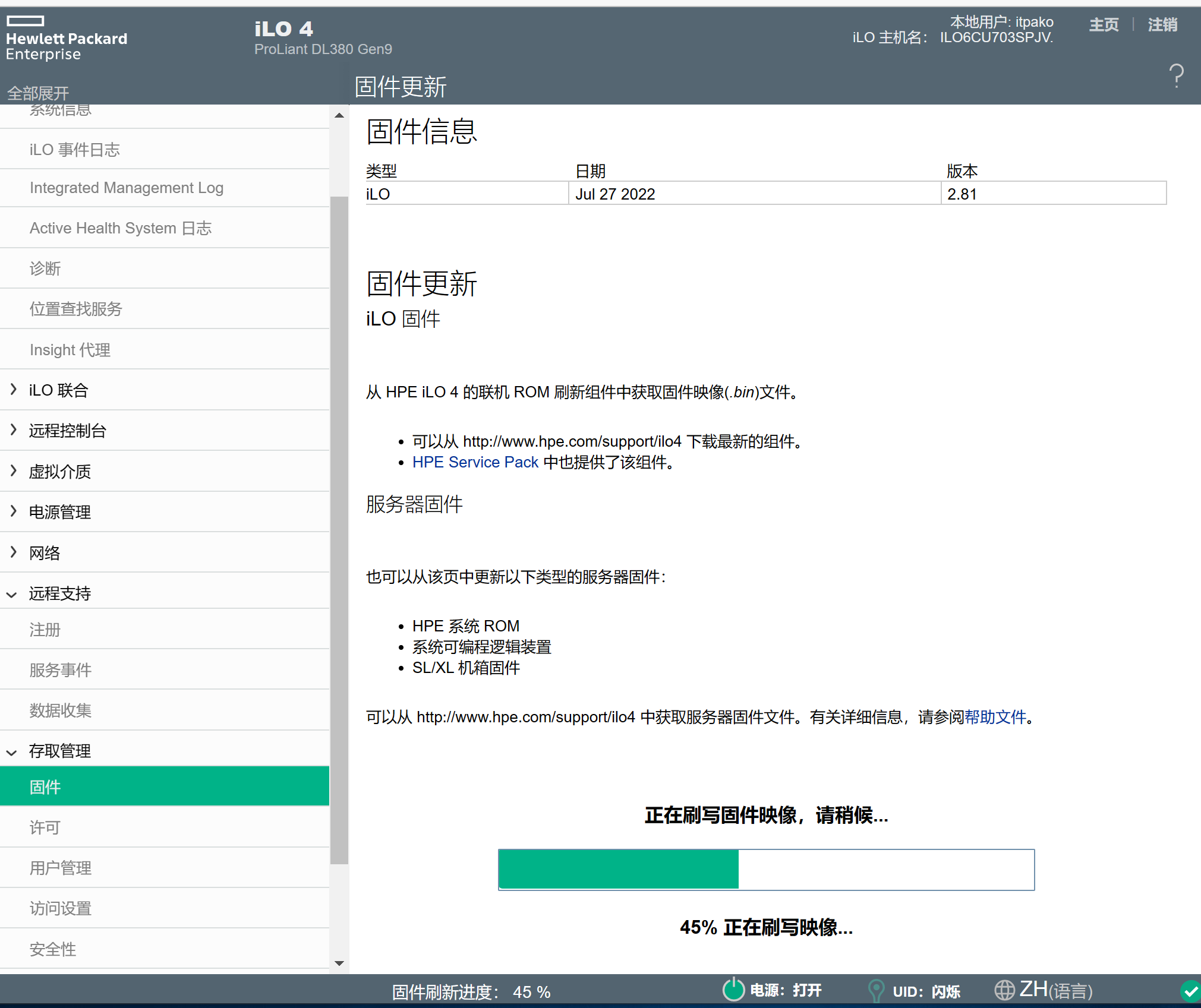The image size is (1201, 1008).
Task: Click the scrollbar down arrow
Action: pyautogui.click(x=339, y=963)
